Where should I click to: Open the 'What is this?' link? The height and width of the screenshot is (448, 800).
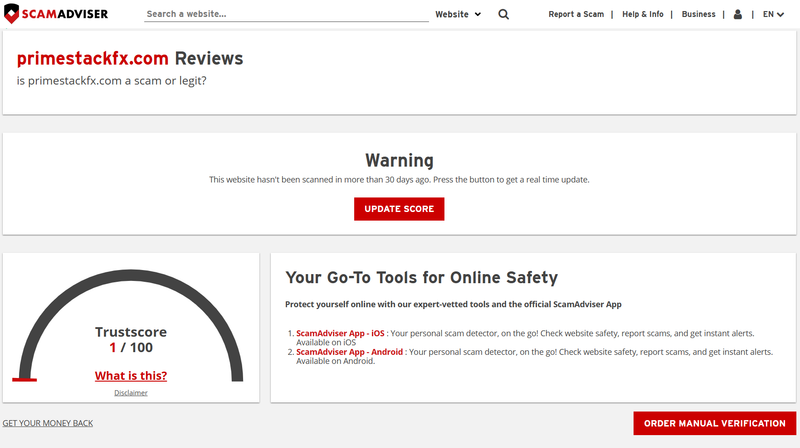[131, 376]
